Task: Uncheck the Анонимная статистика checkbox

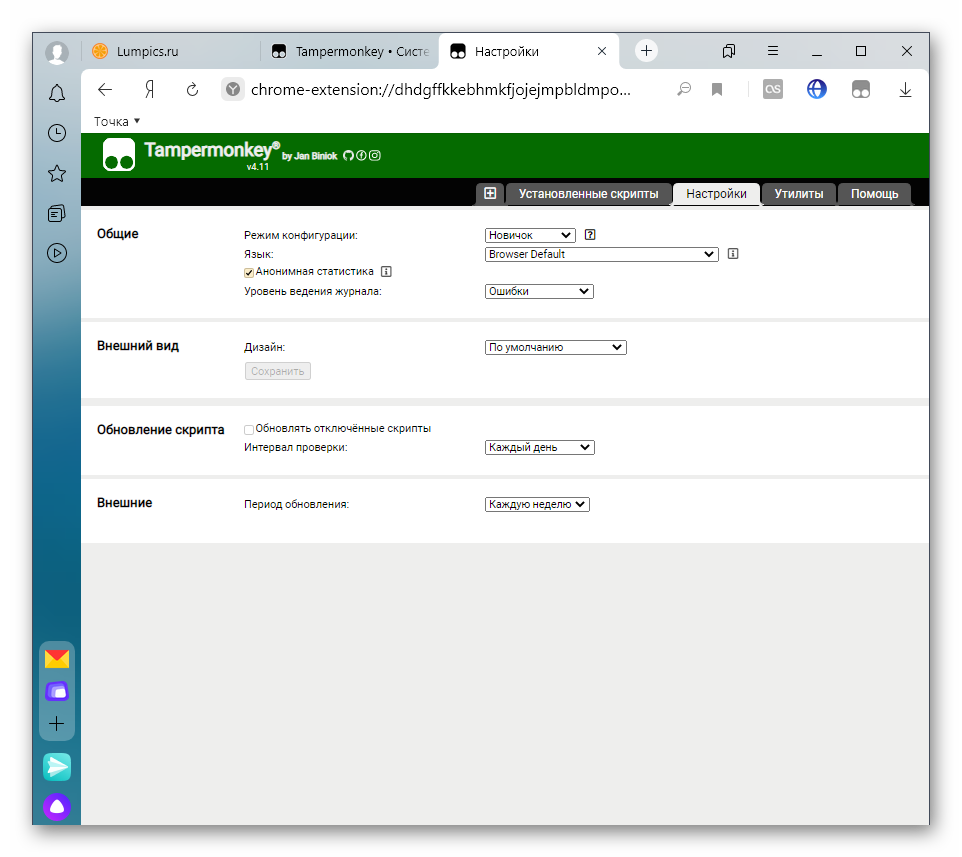Action: [x=249, y=272]
